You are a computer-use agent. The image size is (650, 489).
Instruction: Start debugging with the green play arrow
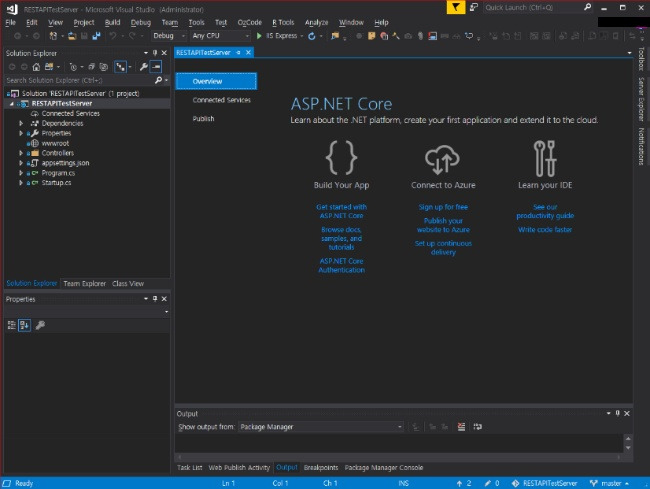[x=259, y=36]
